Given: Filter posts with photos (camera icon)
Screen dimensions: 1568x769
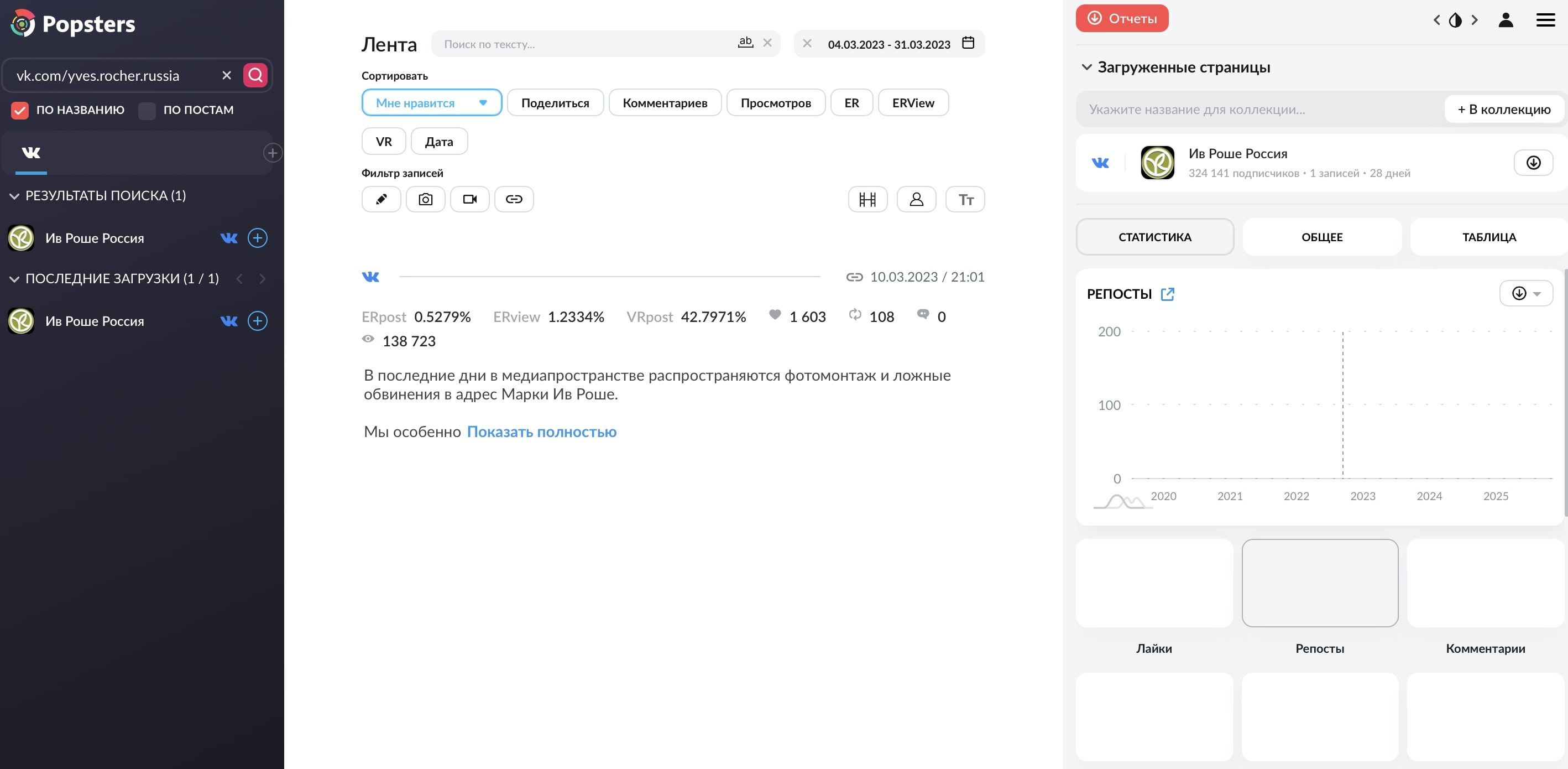Looking at the screenshot, I should tap(426, 199).
